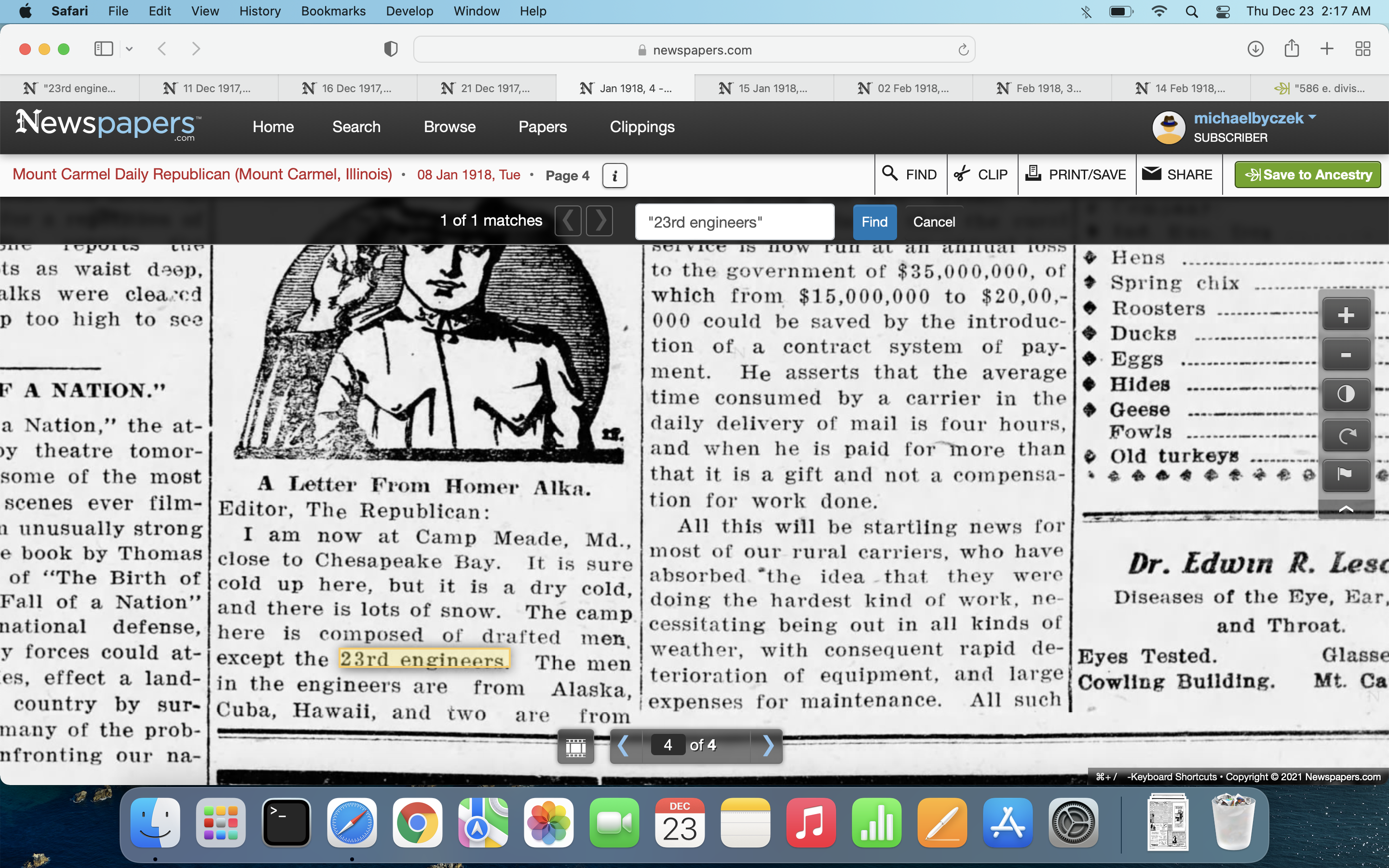1389x868 pixels.
Task: Open the filmstrip page thumbnails view
Action: click(x=576, y=746)
